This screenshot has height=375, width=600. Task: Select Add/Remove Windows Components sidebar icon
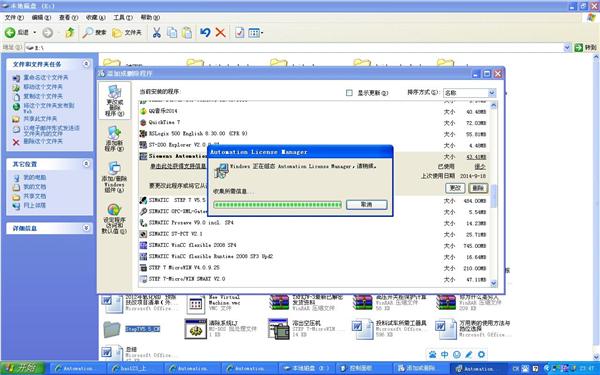coord(114,177)
